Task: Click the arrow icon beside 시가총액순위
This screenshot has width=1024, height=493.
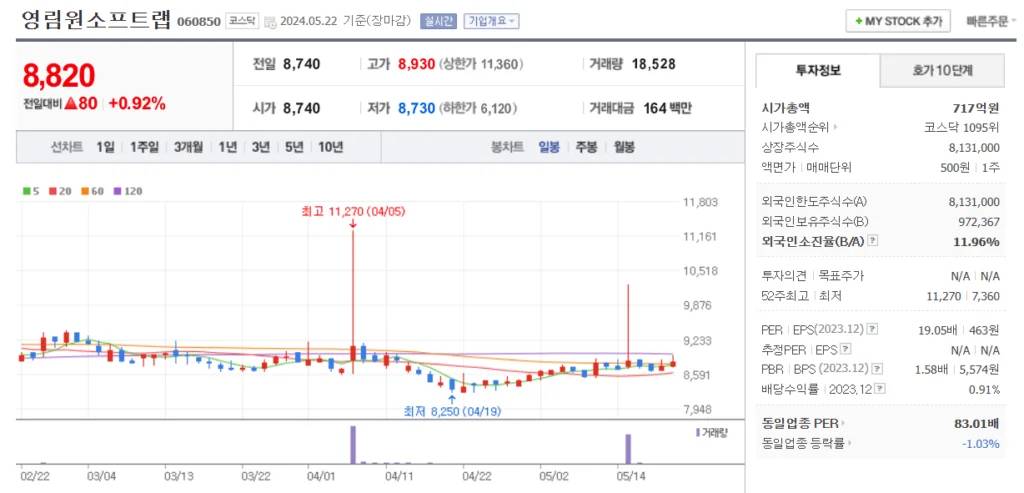Action: (835, 128)
